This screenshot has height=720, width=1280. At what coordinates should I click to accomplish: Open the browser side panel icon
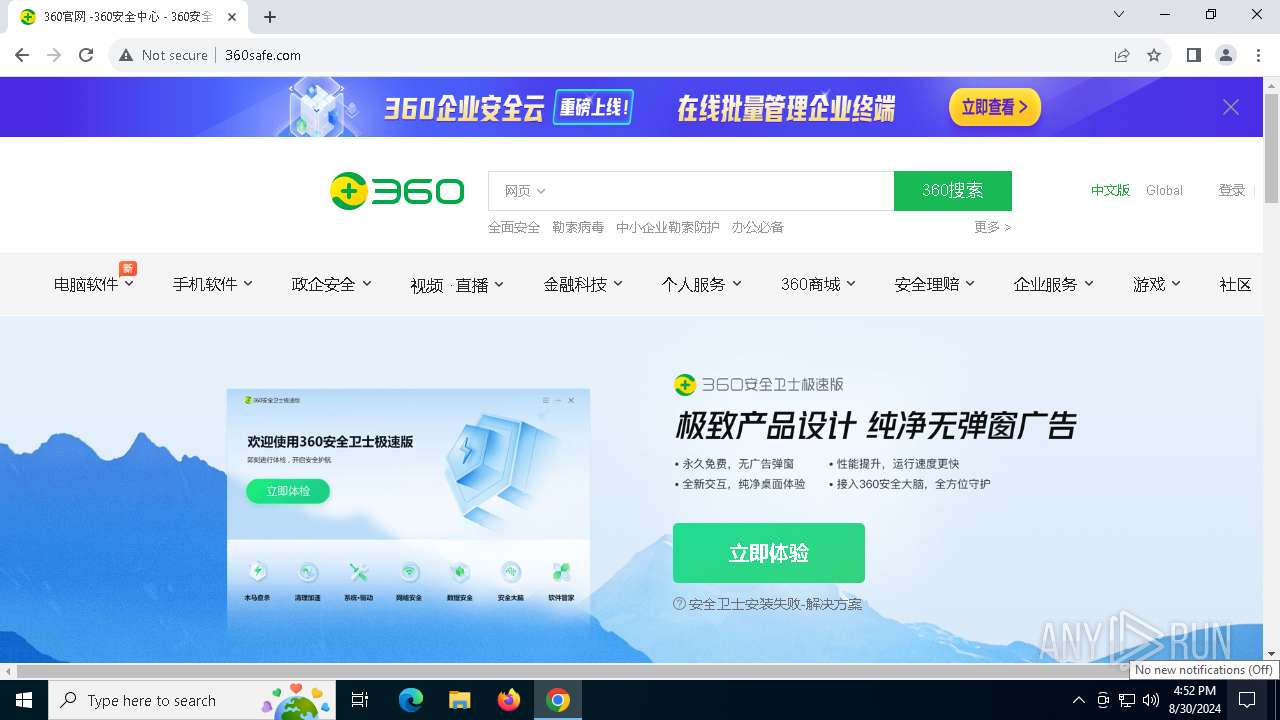click(1193, 55)
